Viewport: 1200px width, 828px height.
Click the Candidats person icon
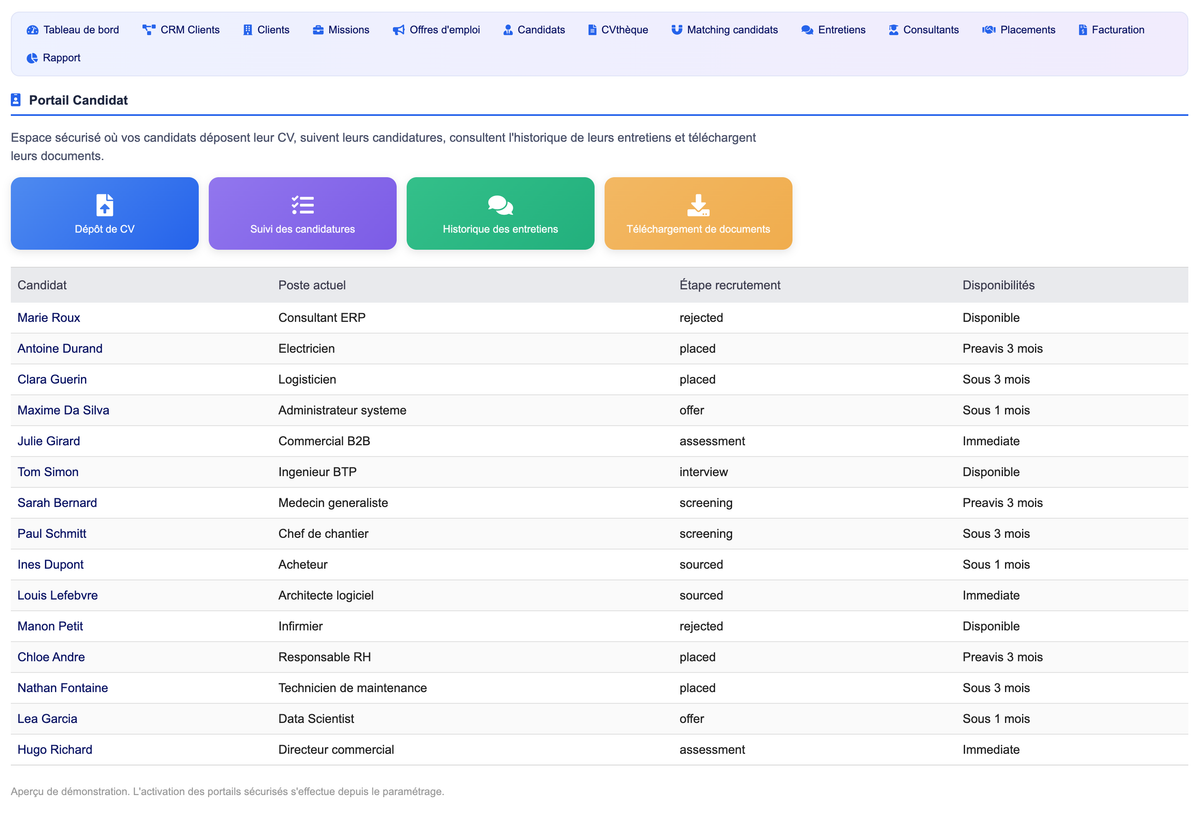pyautogui.click(x=508, y=30)
